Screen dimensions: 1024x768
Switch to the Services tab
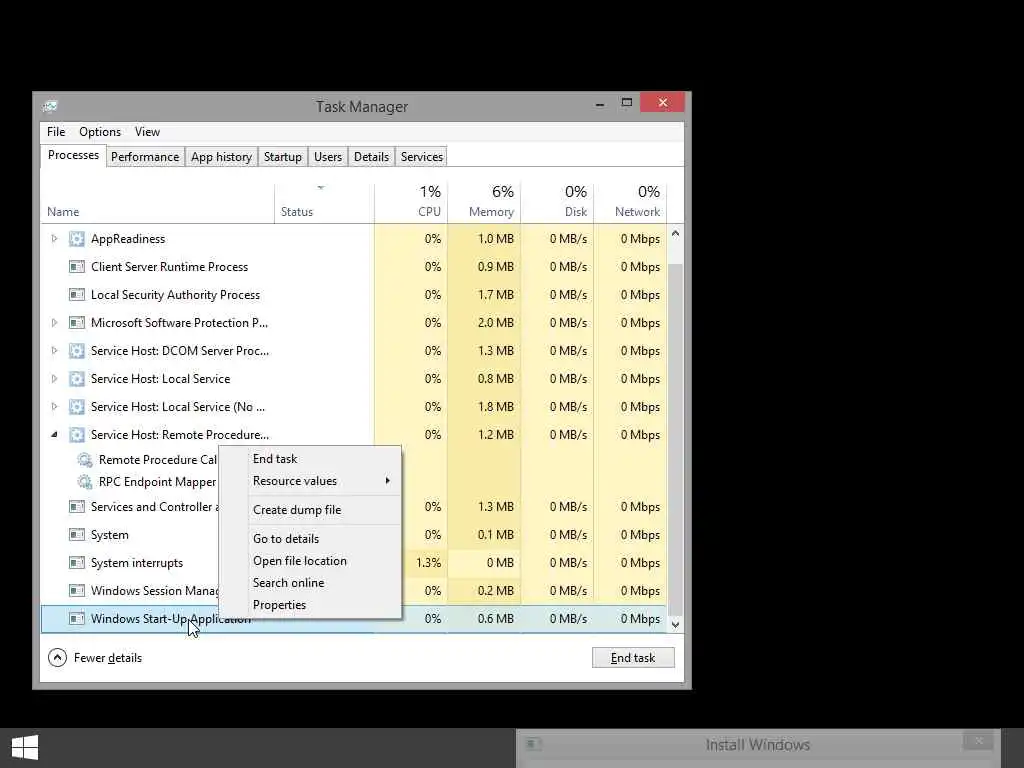coord(422,157)
